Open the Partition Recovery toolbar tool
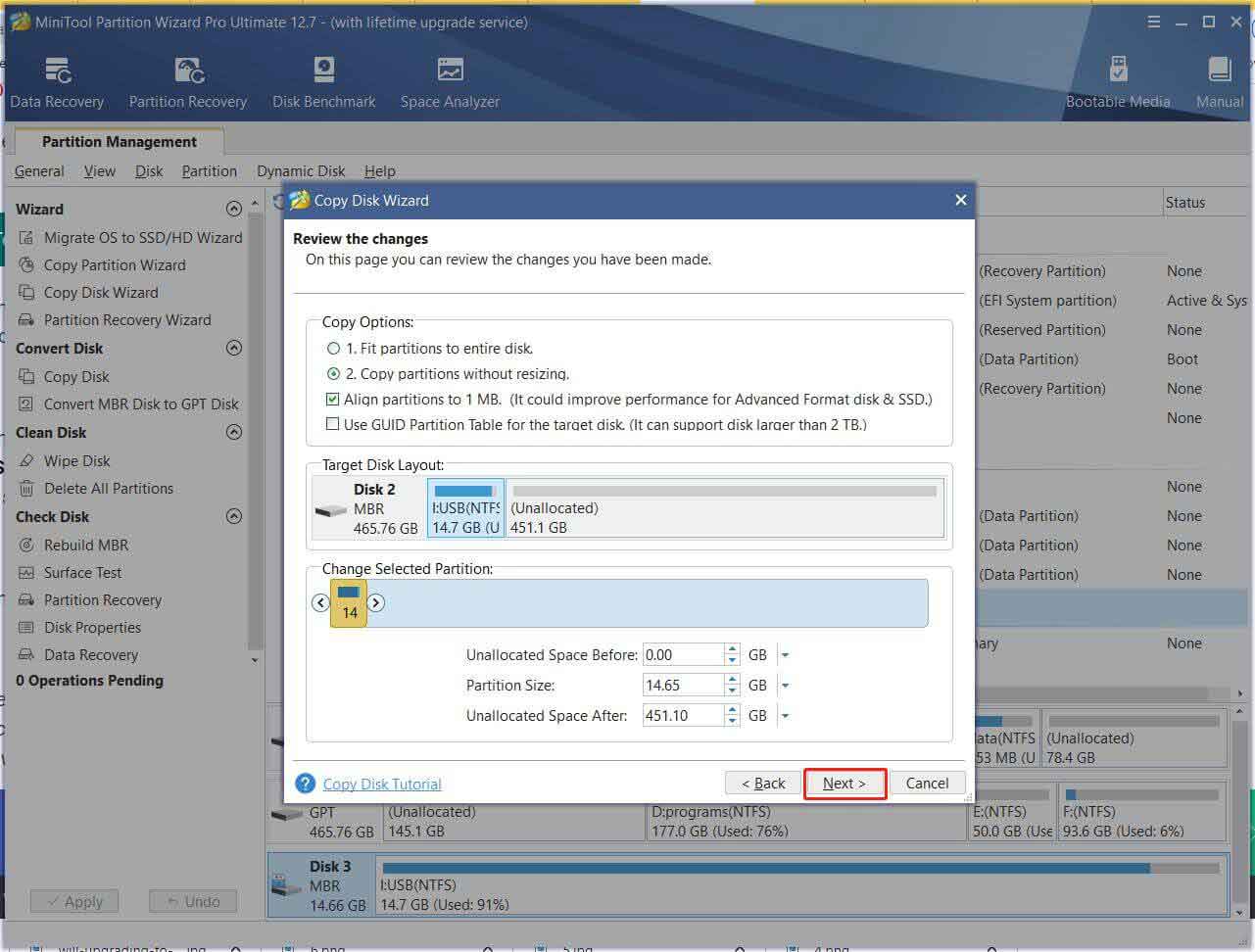 (x=188, y=83)
